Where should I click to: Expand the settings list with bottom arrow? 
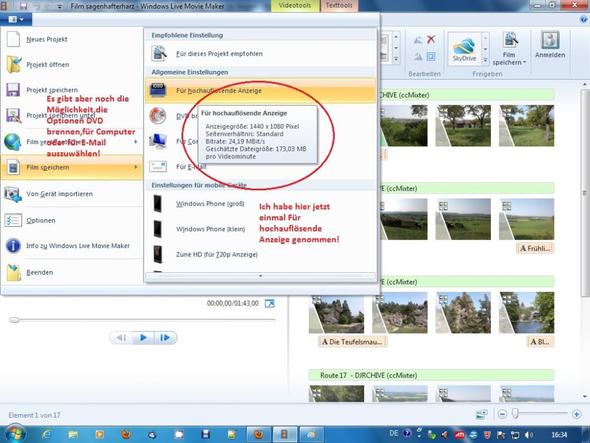(260, 276)
